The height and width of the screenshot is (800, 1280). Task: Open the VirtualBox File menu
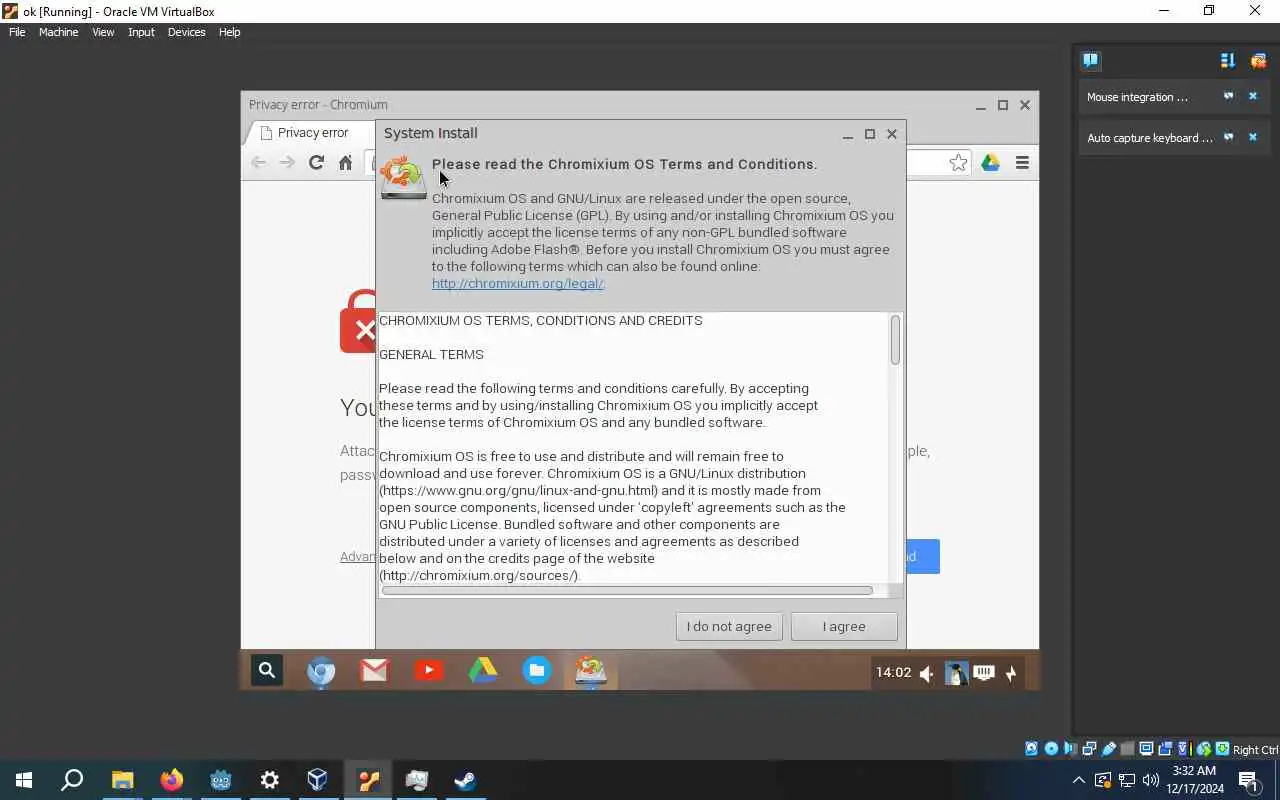click(x=17, y=32)
